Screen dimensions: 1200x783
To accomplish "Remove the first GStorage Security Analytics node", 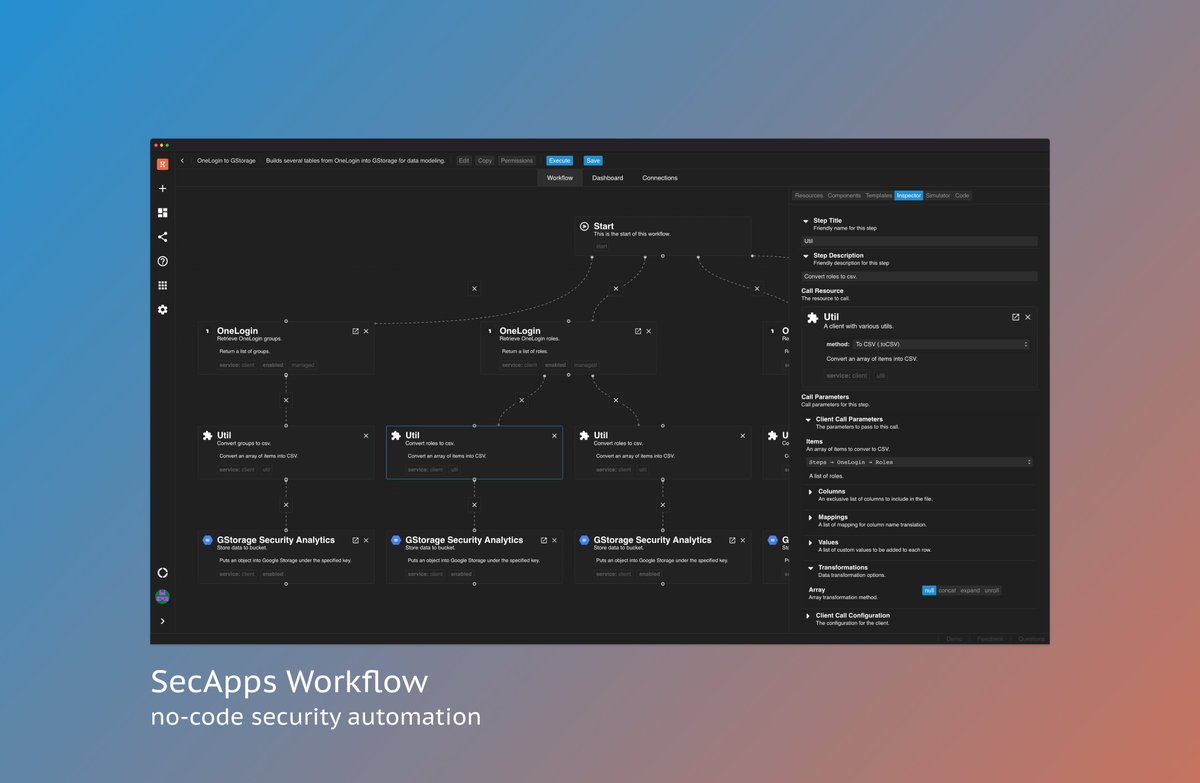I will tap(366, 540).
